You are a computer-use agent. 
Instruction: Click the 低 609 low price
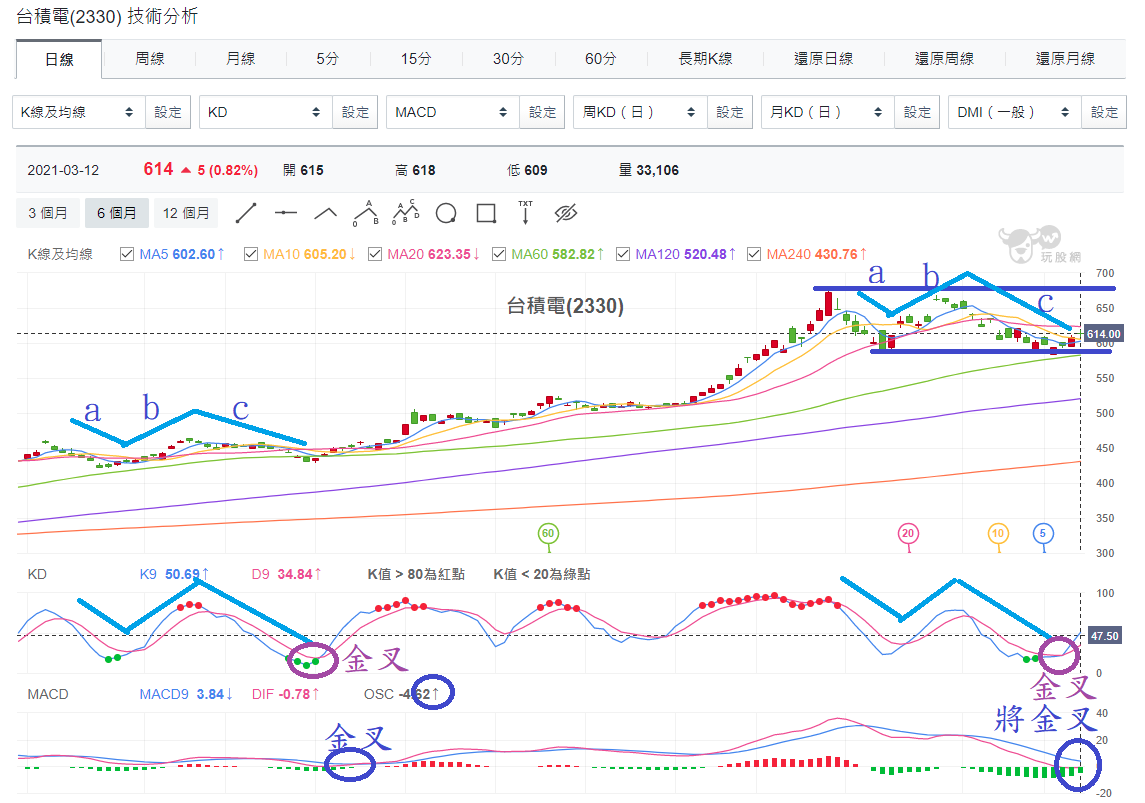[x=527, y=170]
